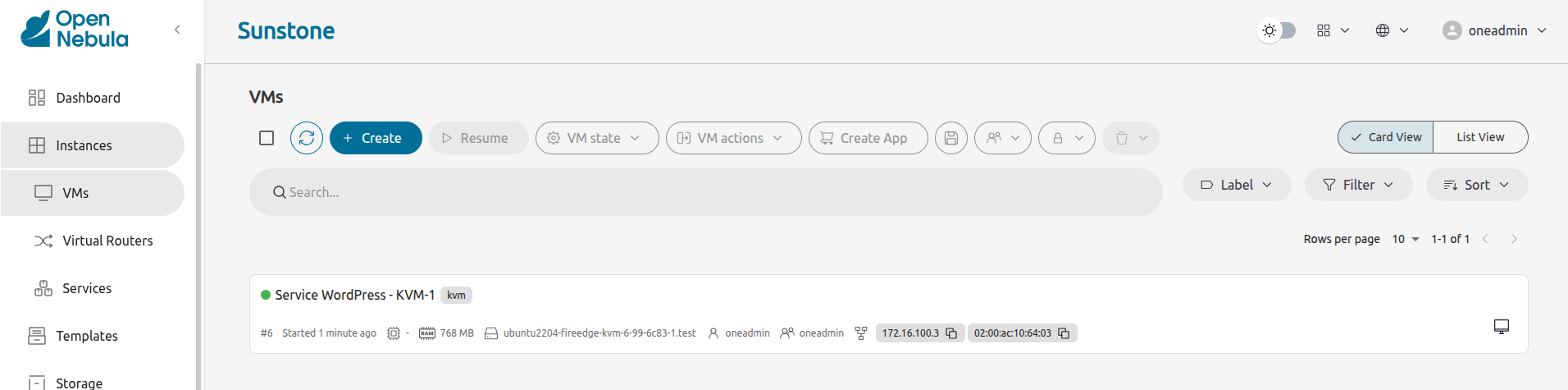Toggle the light/dark theme switch
The height and width of the screenshot is (390, 1568).
point(1277,30)
